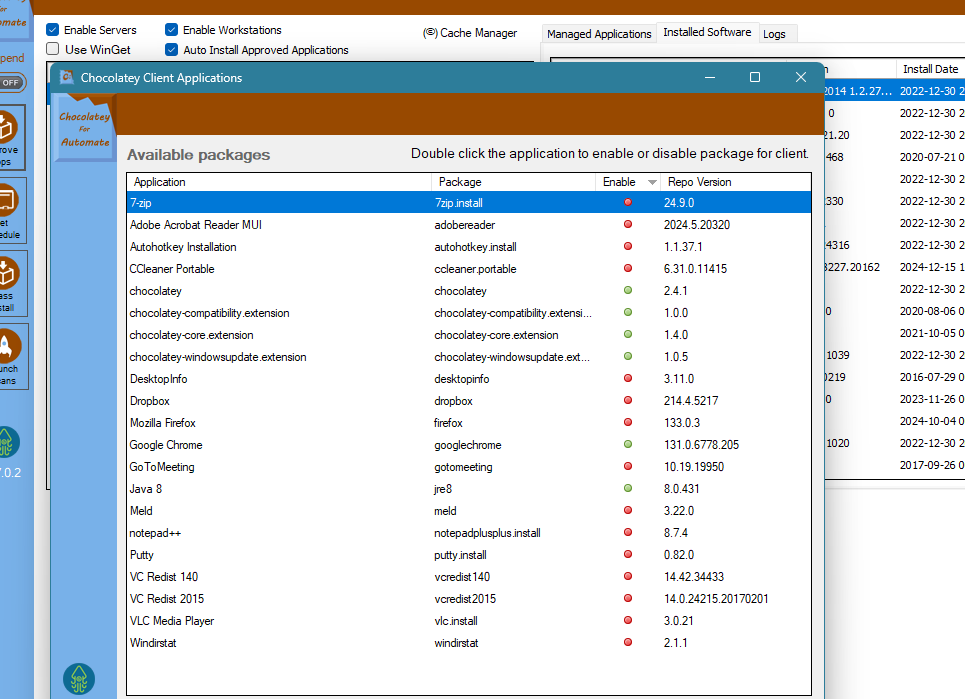Sort by the Repo Version column header
This screenshot has height=699, width=965.
pyautogui.click(x=700, y=182)
